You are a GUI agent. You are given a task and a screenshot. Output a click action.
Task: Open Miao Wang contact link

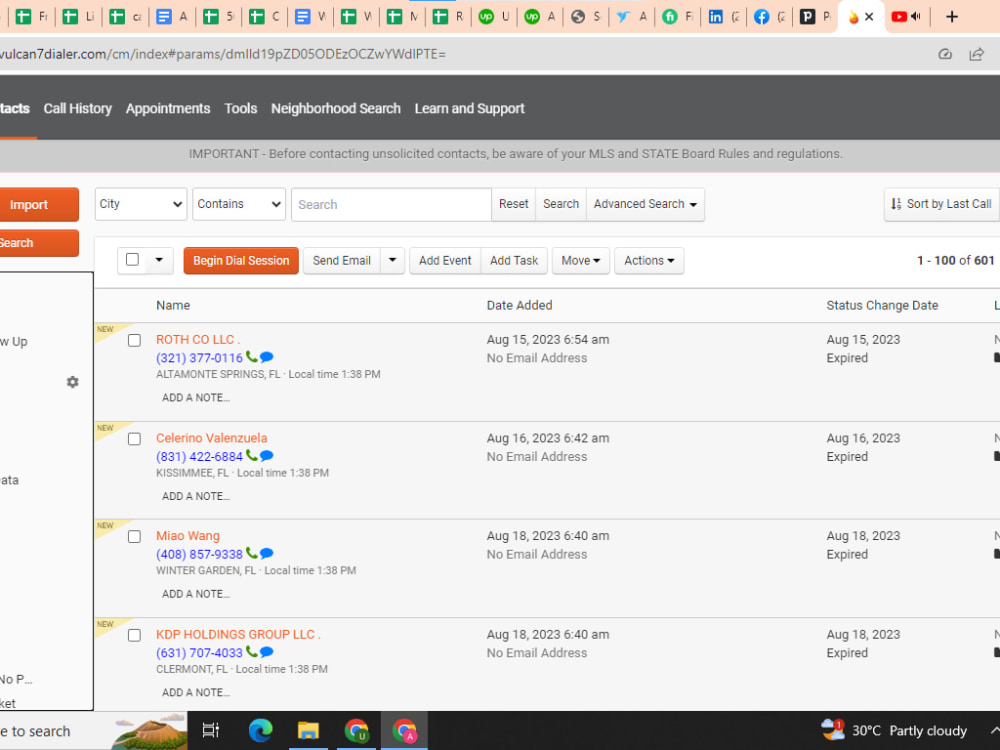coord(188,536)
